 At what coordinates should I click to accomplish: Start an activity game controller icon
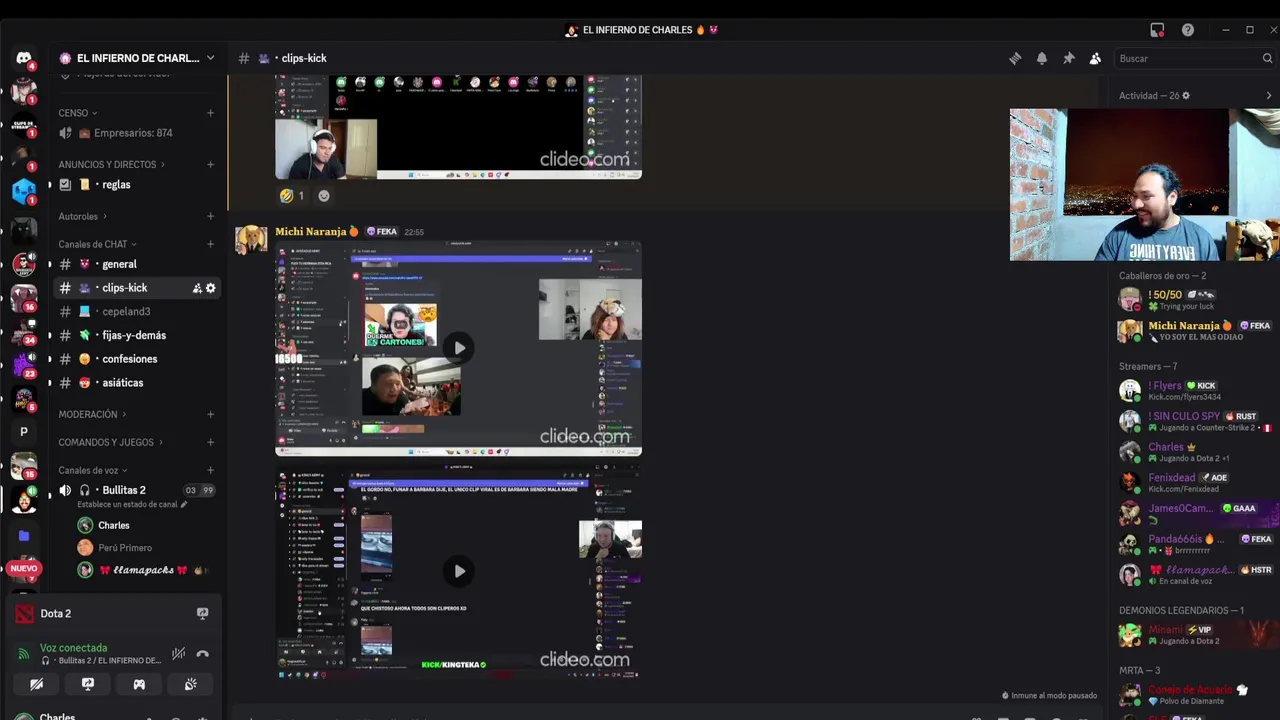point(139,684)
